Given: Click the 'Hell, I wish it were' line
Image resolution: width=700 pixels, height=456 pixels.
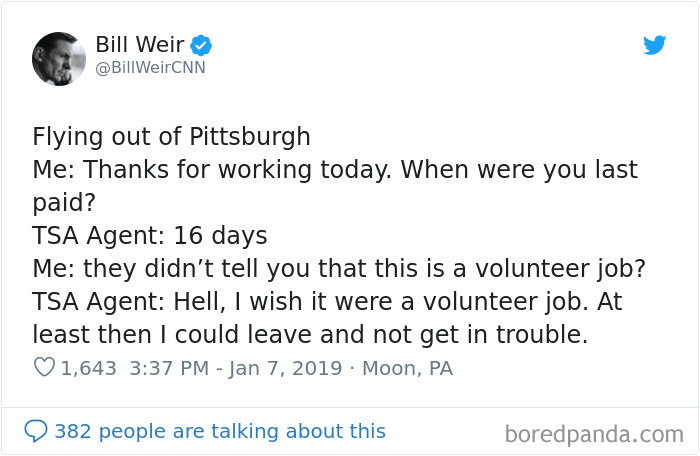Looking at the screenshot, I should (x=327, y=301).
